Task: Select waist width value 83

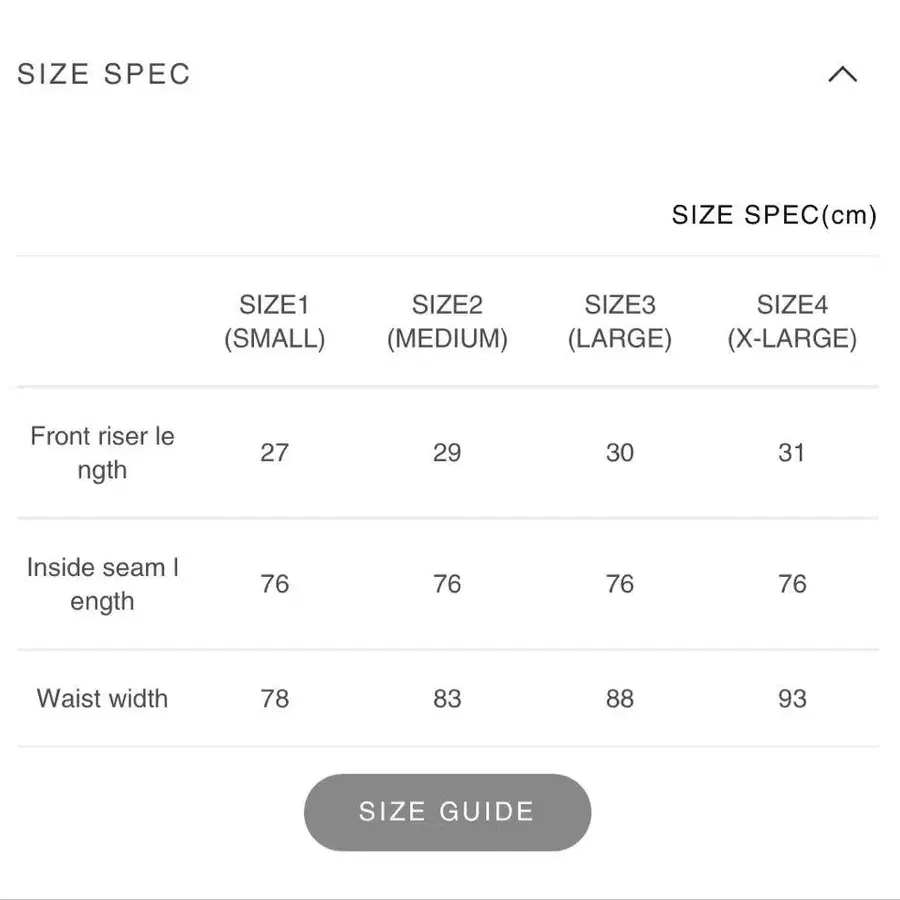Action: tap(447, 699)
